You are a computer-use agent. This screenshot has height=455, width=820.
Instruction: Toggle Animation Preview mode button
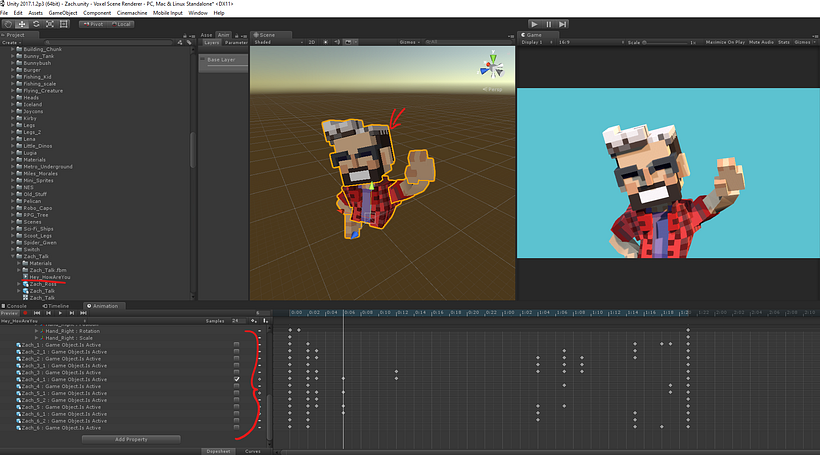coord(9,313)
